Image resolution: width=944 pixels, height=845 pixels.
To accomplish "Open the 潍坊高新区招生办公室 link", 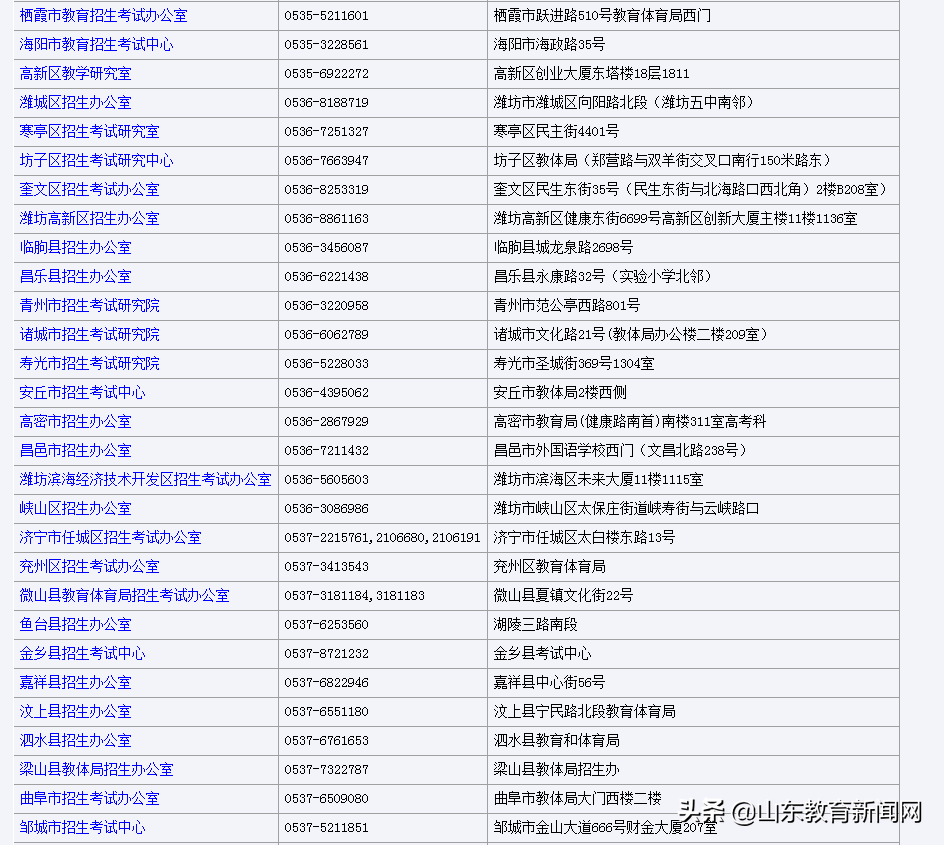I will click(x=90, y=218).
